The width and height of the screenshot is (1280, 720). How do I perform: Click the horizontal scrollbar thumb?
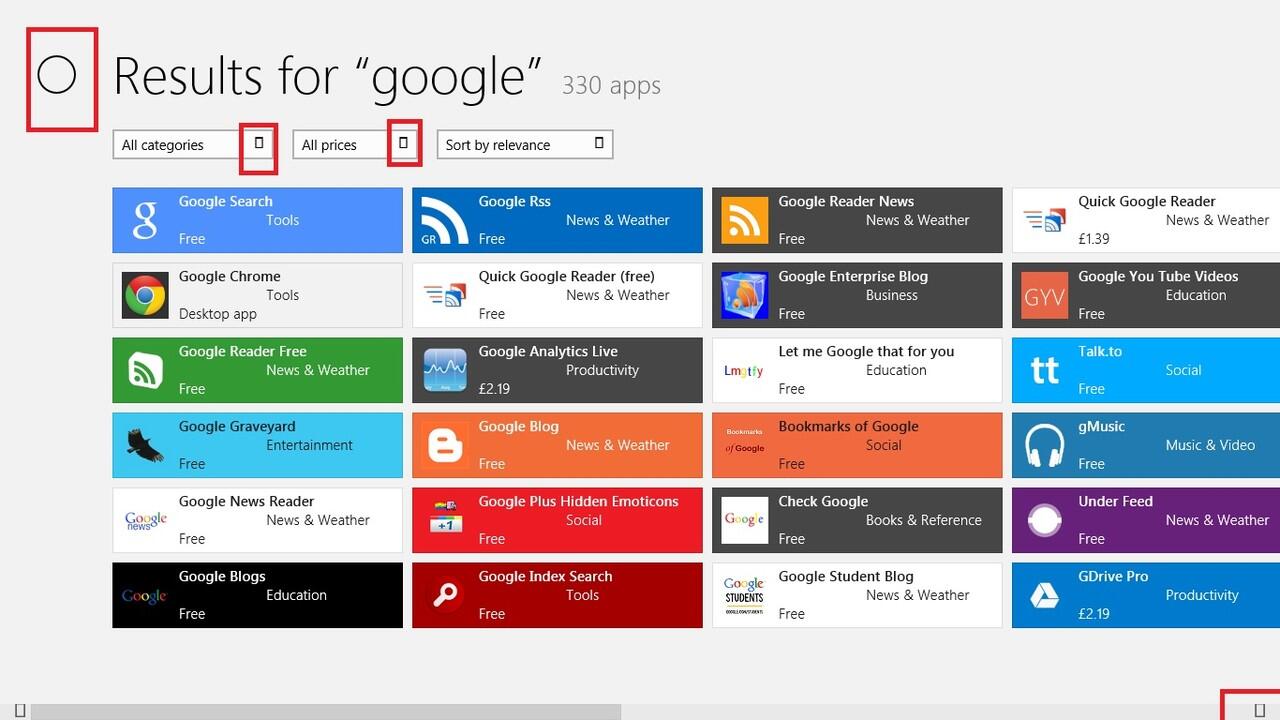326,711
